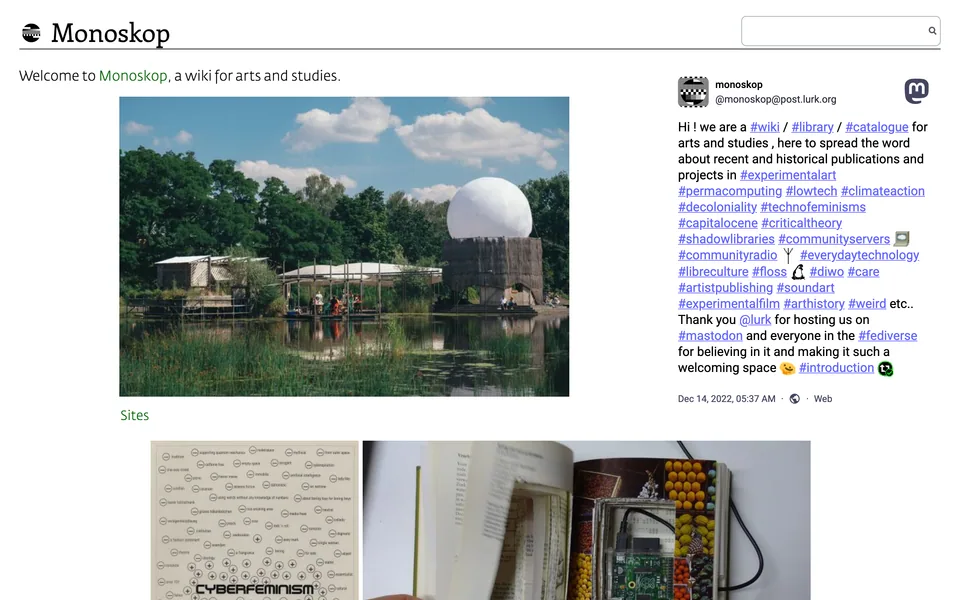Screen dimensions: 960x600
Task: Click the @monoskop@post.lurk.org handle
Action: (x=776, y=99)
